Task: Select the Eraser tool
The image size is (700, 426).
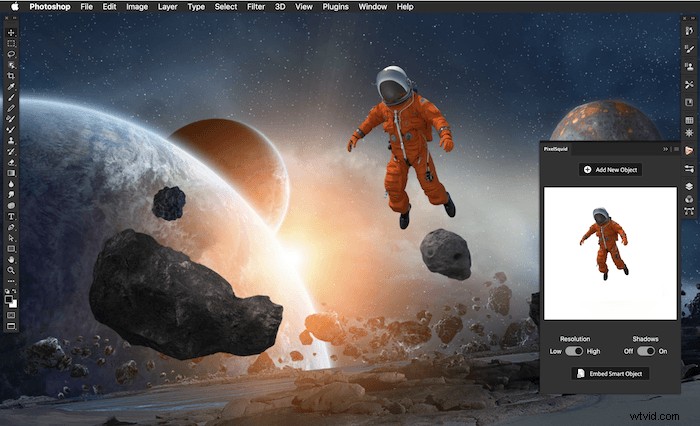Action: [11, 162]
